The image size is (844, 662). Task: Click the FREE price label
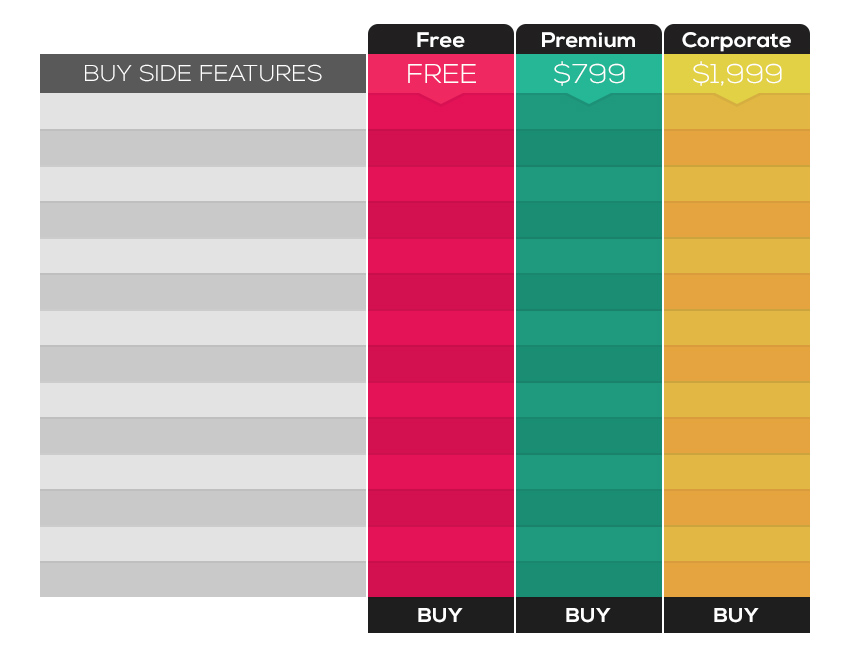(x=440, y=73)
